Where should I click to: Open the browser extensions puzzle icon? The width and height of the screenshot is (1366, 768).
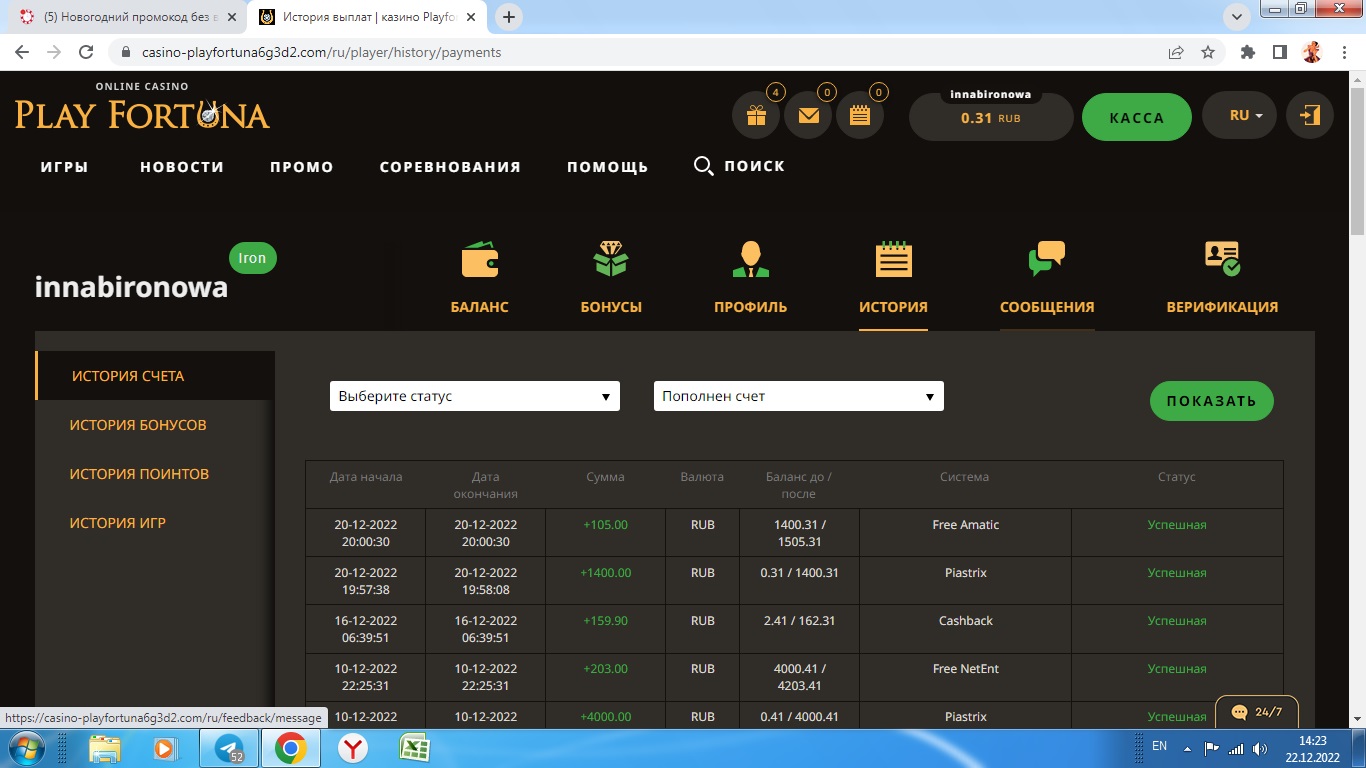[1247, 52]
